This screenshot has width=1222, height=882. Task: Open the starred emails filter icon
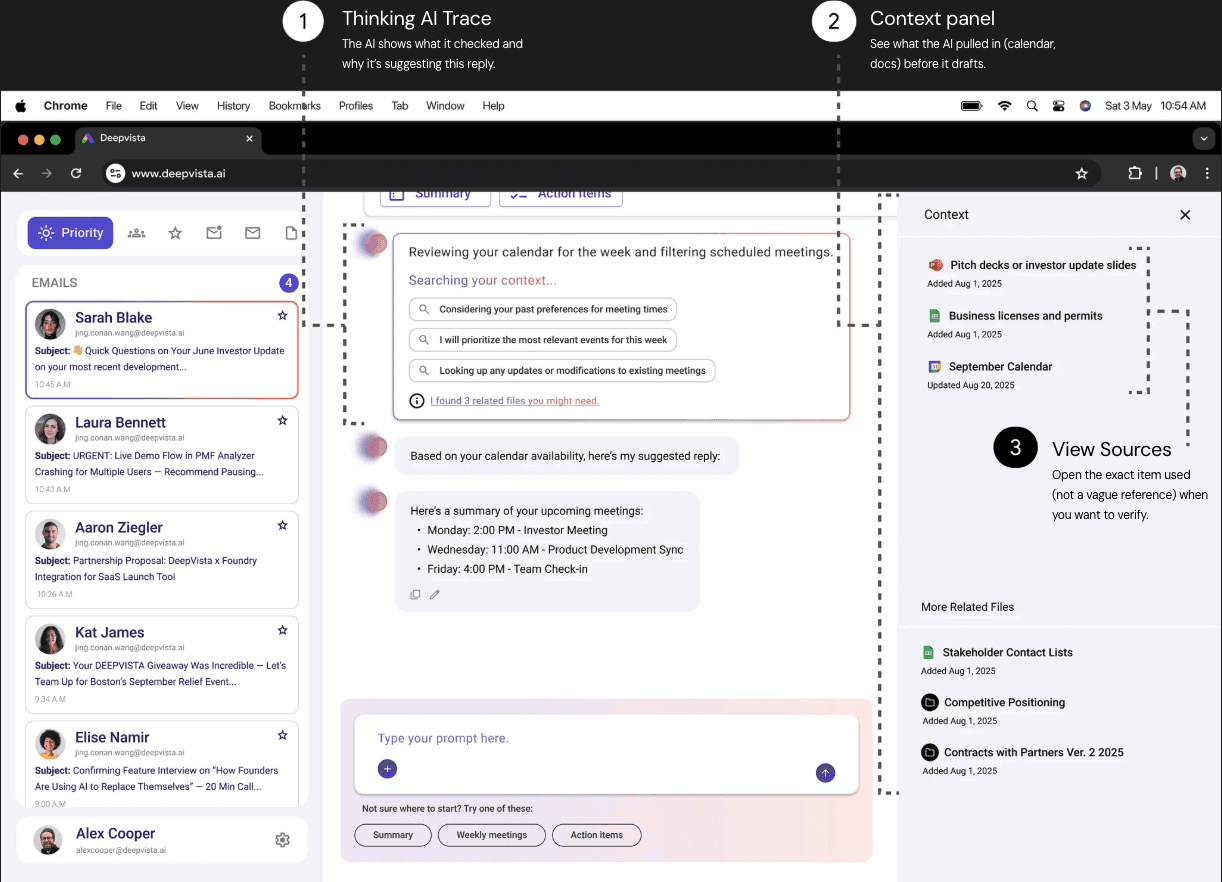coord(175,233)
